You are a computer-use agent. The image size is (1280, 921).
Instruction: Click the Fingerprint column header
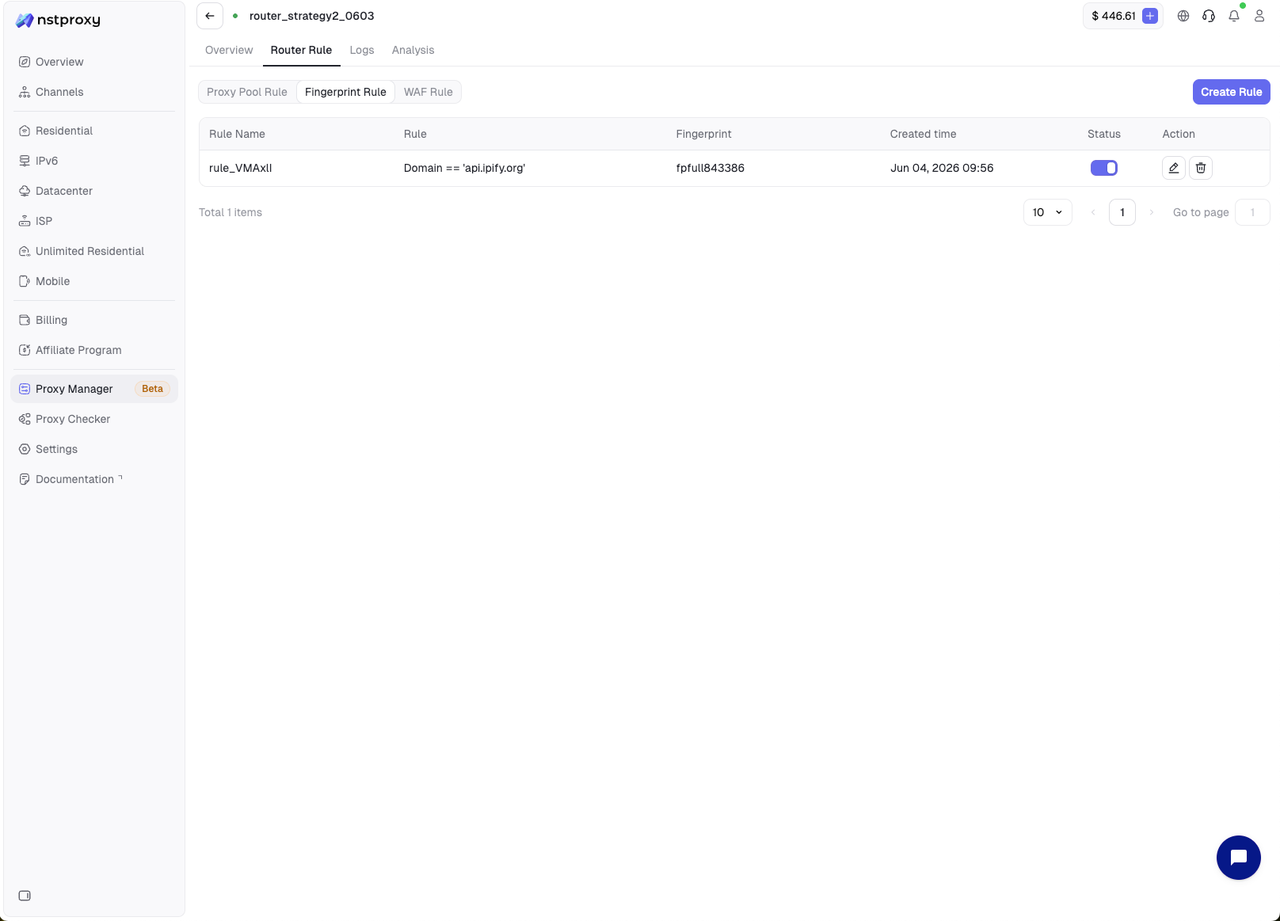[x=703, y=134]
